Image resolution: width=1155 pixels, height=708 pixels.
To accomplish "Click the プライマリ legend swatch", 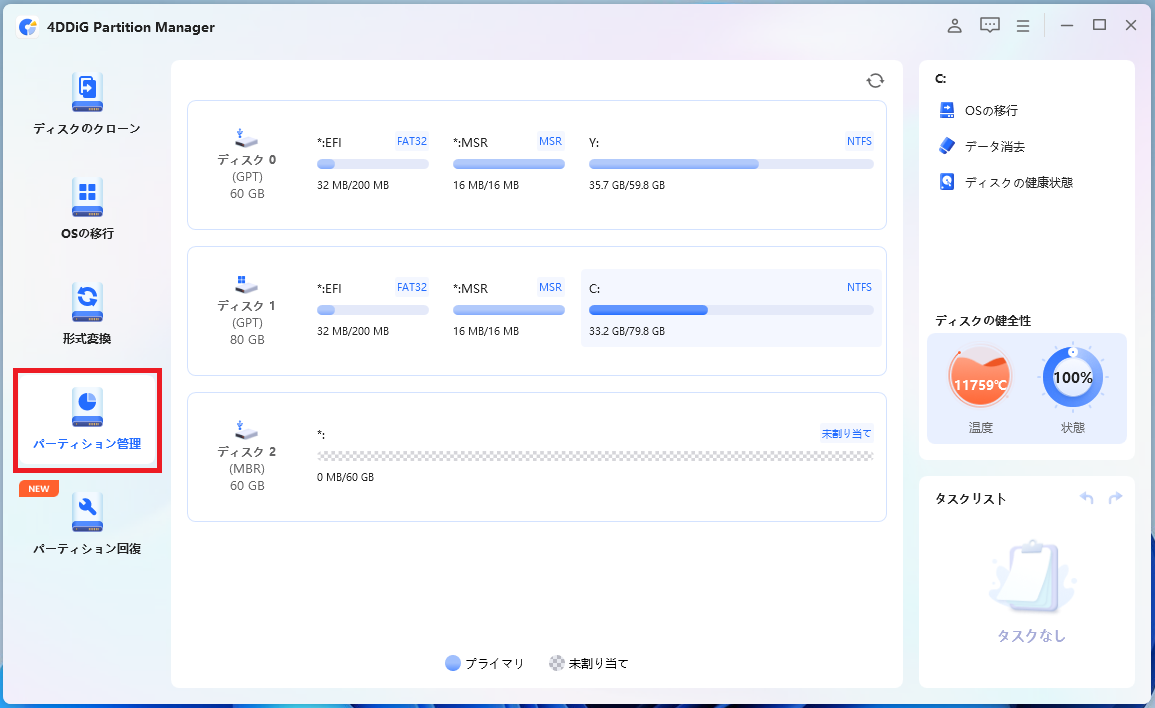I will [453, 663].
